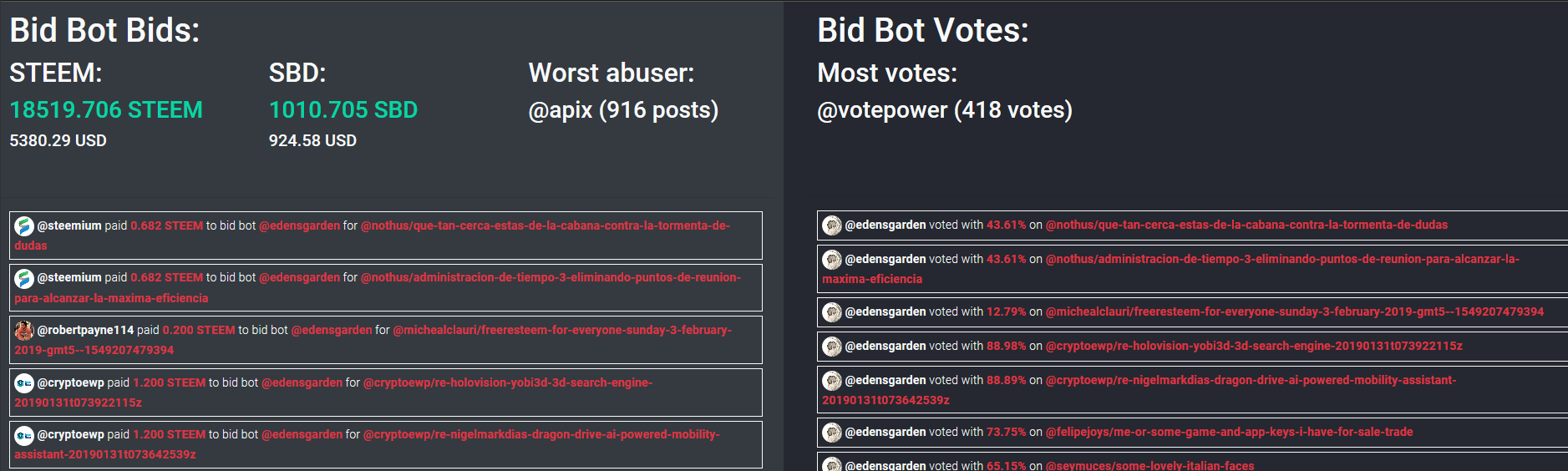
Task: Click steemium avatar in the tormenta-de-dudas bid row
Action: (24, 225)
